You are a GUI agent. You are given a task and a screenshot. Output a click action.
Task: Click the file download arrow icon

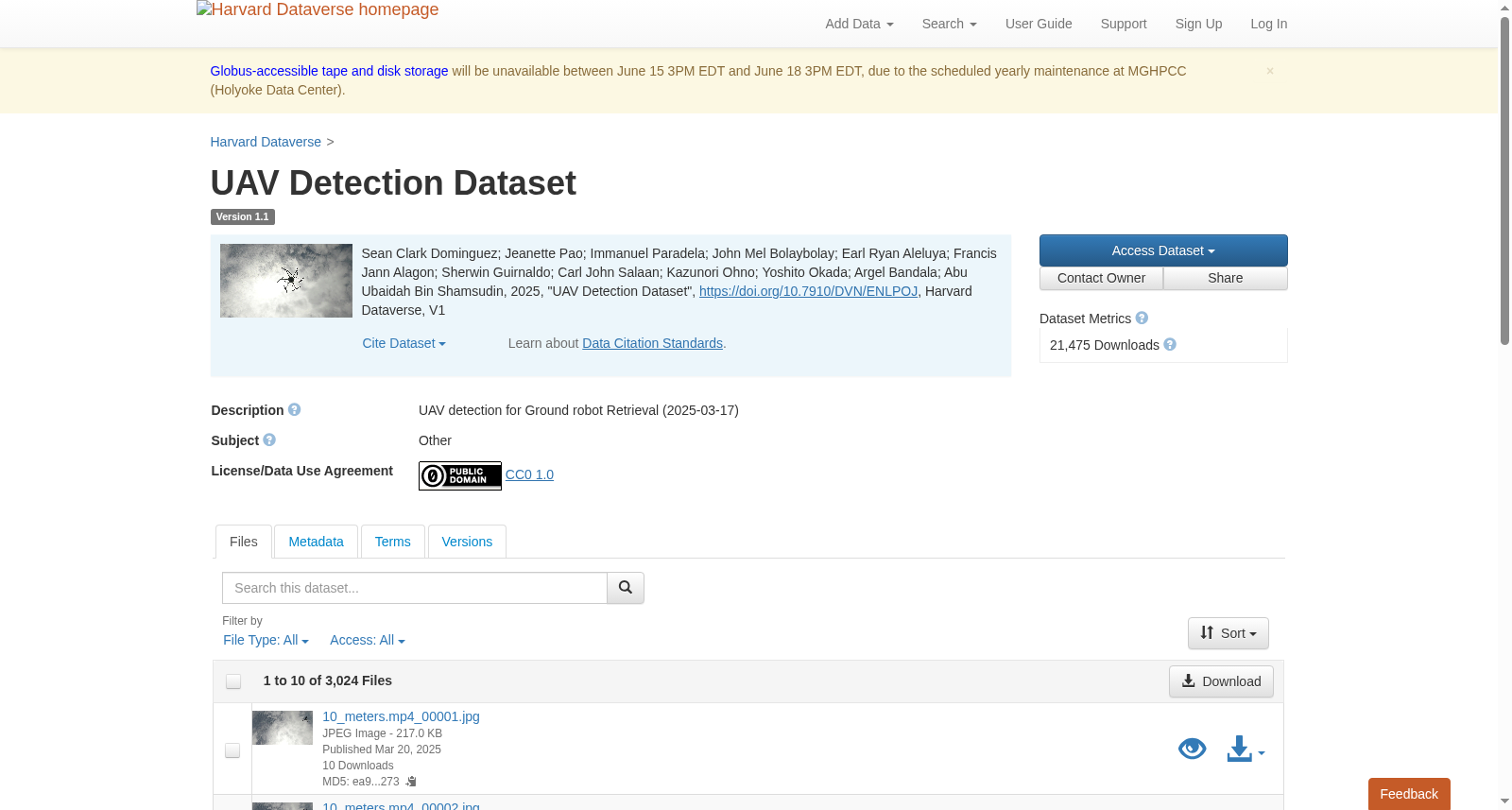tap(1240, 750)
